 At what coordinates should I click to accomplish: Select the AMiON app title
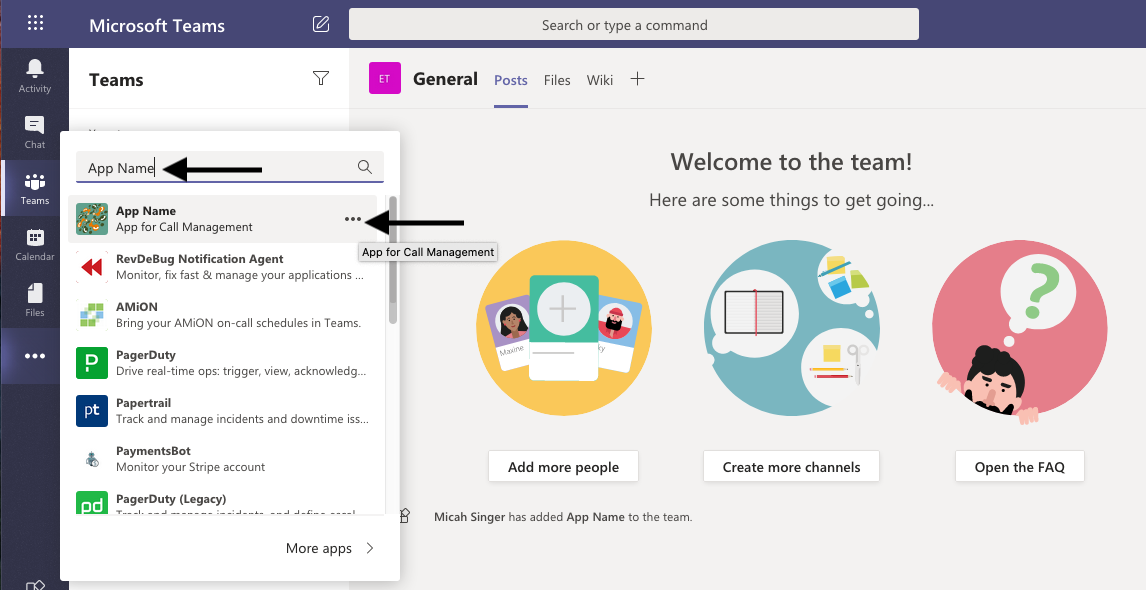[137, 307]
